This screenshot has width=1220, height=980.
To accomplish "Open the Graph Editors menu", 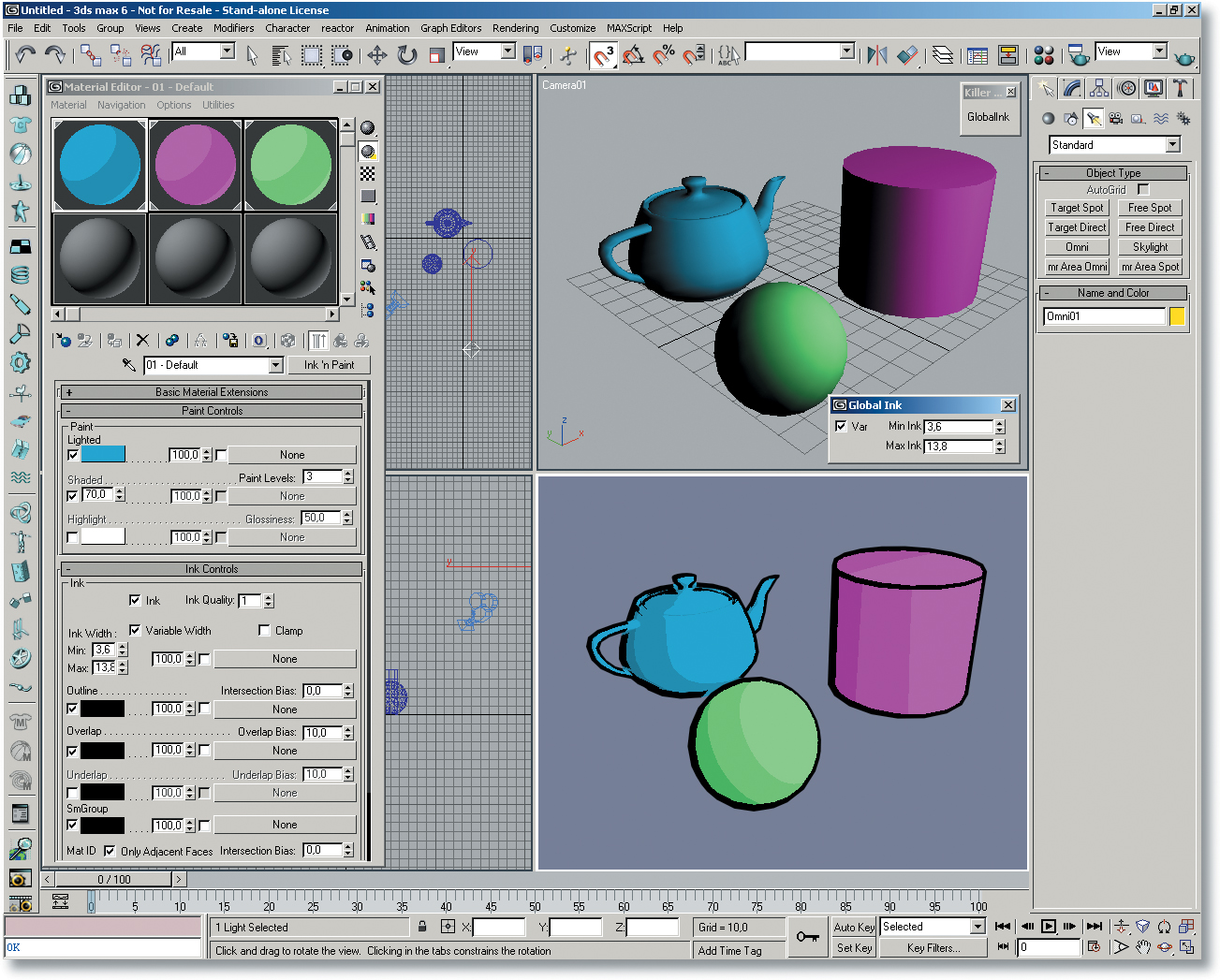I will click(450, 28).
